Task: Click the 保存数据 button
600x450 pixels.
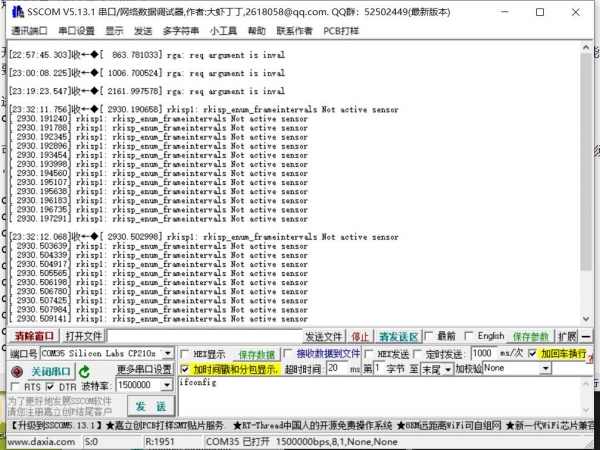Action: point(255,354)
